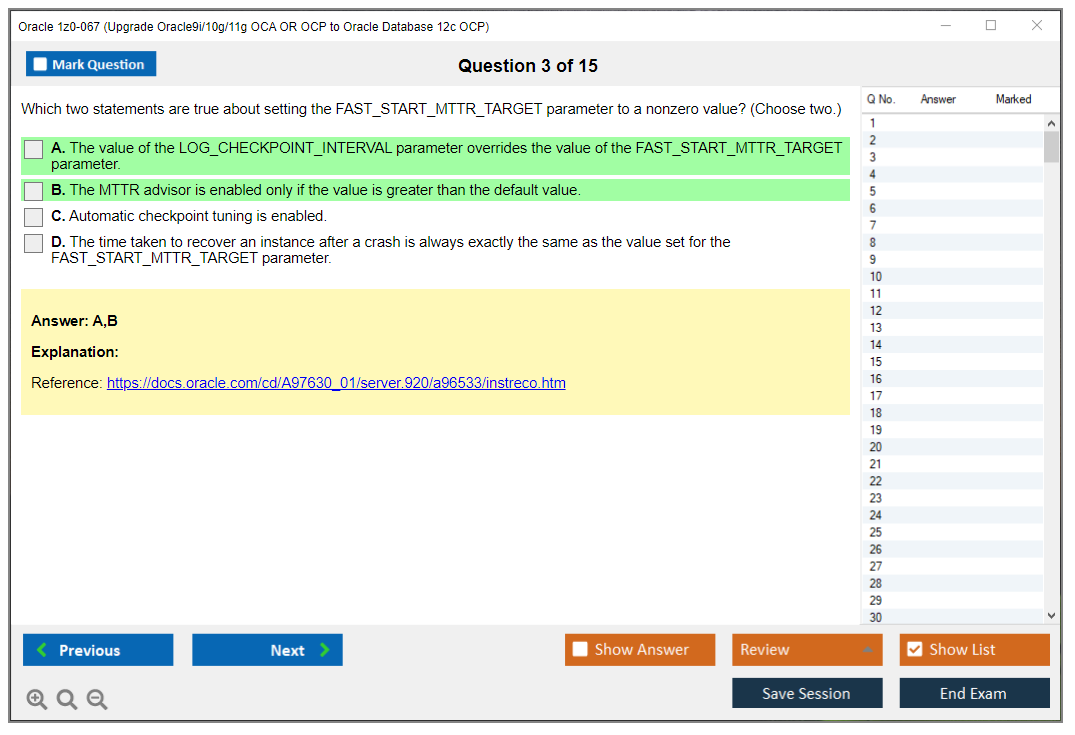This screenshot has width=1075, height=735.
Task: Click the white square icon on Show Answer
Action: click(x=580, y=649)
